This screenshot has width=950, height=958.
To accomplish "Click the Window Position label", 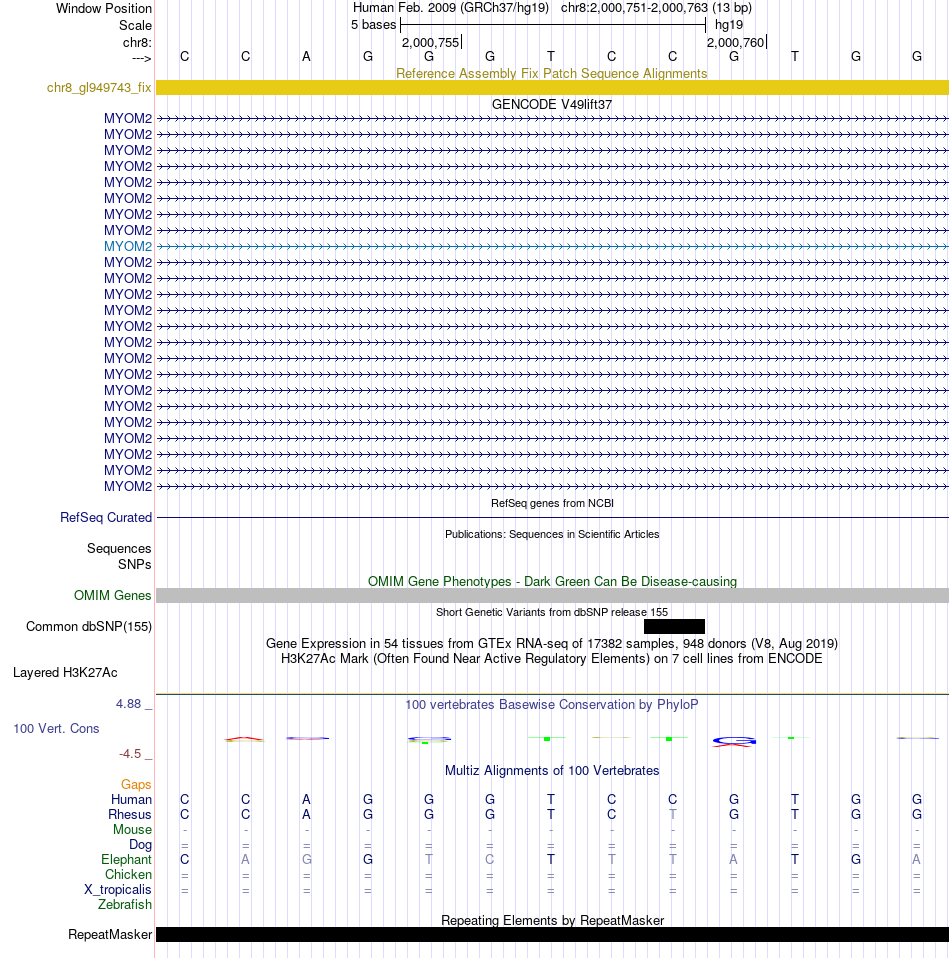I will pos(104,9).
